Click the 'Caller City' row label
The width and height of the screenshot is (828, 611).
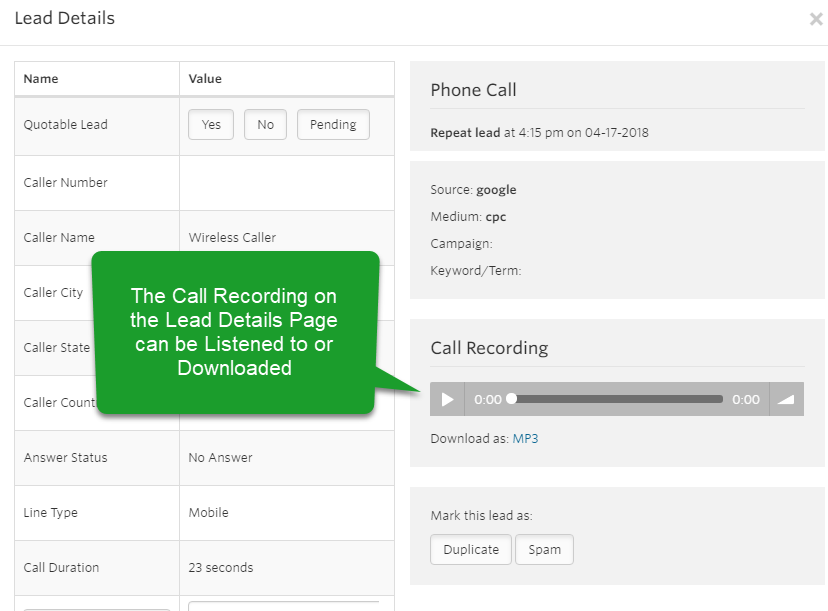tap(53, 293)
